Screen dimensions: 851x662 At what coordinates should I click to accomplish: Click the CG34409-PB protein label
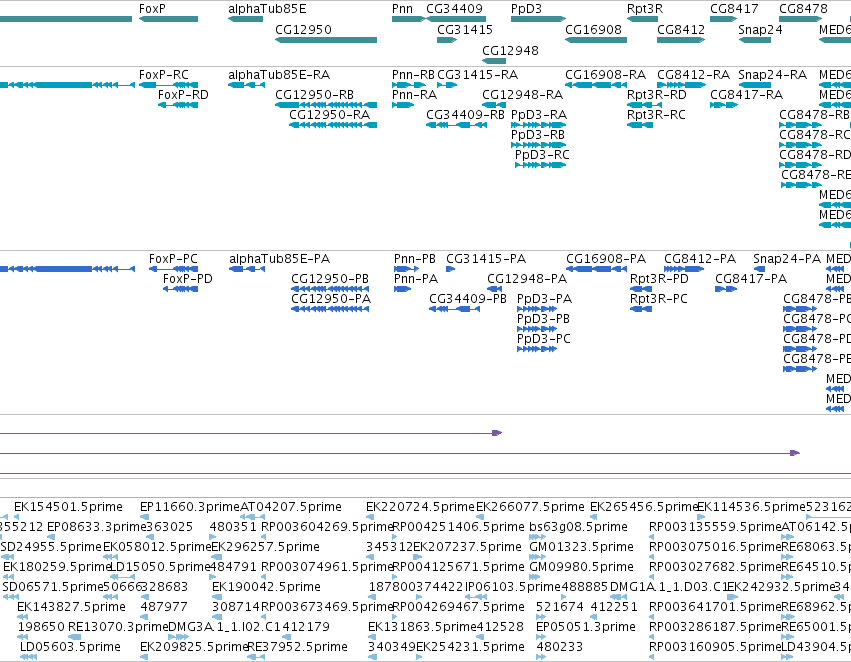468,299
